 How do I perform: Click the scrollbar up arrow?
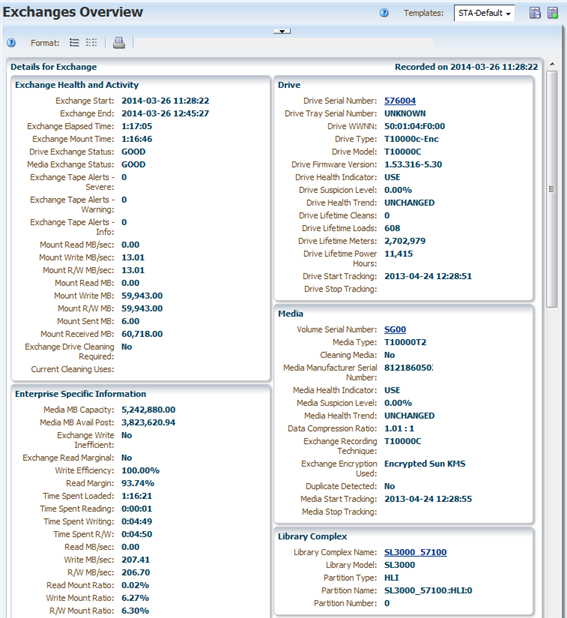tap(552, 64)
